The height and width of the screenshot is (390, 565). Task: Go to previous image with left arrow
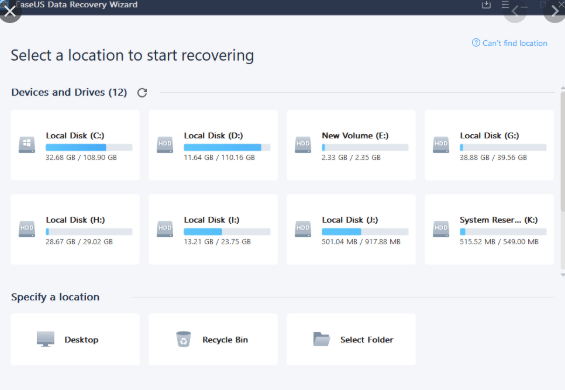pyautogui.click(x=515, y=11)
